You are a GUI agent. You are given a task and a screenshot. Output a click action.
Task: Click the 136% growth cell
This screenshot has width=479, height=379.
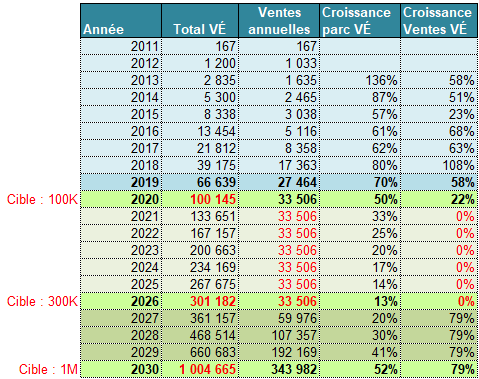click(360, 80)
